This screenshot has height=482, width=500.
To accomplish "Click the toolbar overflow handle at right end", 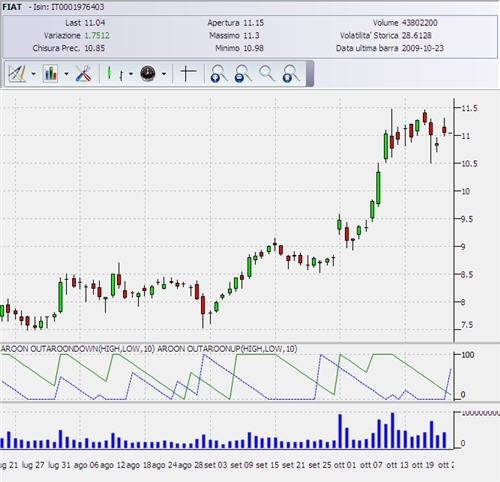I will tap(310, 73).
